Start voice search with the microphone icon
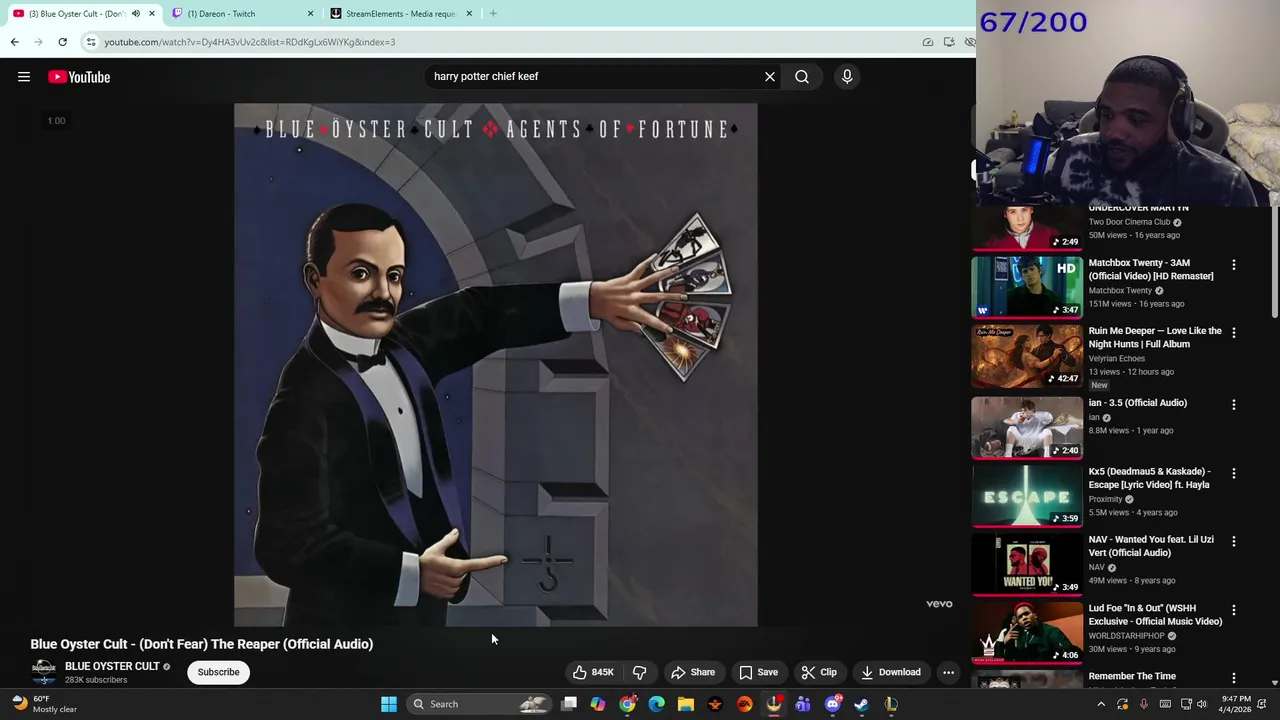The height and width of the screenshot is (720, 1280). tap(847, 77)
